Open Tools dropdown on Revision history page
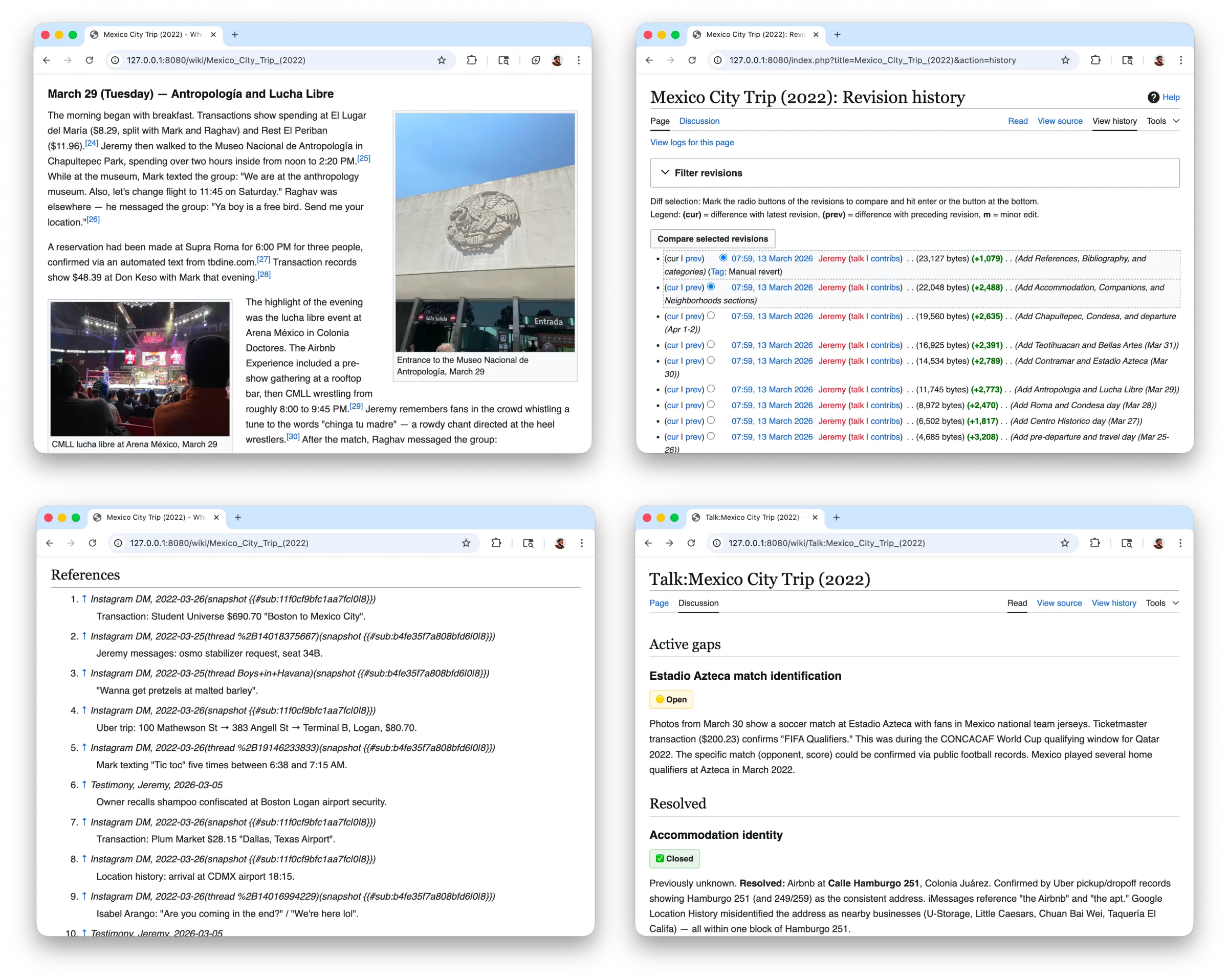The height and width of the screenshot is (980, 1228). pyautogui.click(x=1162, y=121)
